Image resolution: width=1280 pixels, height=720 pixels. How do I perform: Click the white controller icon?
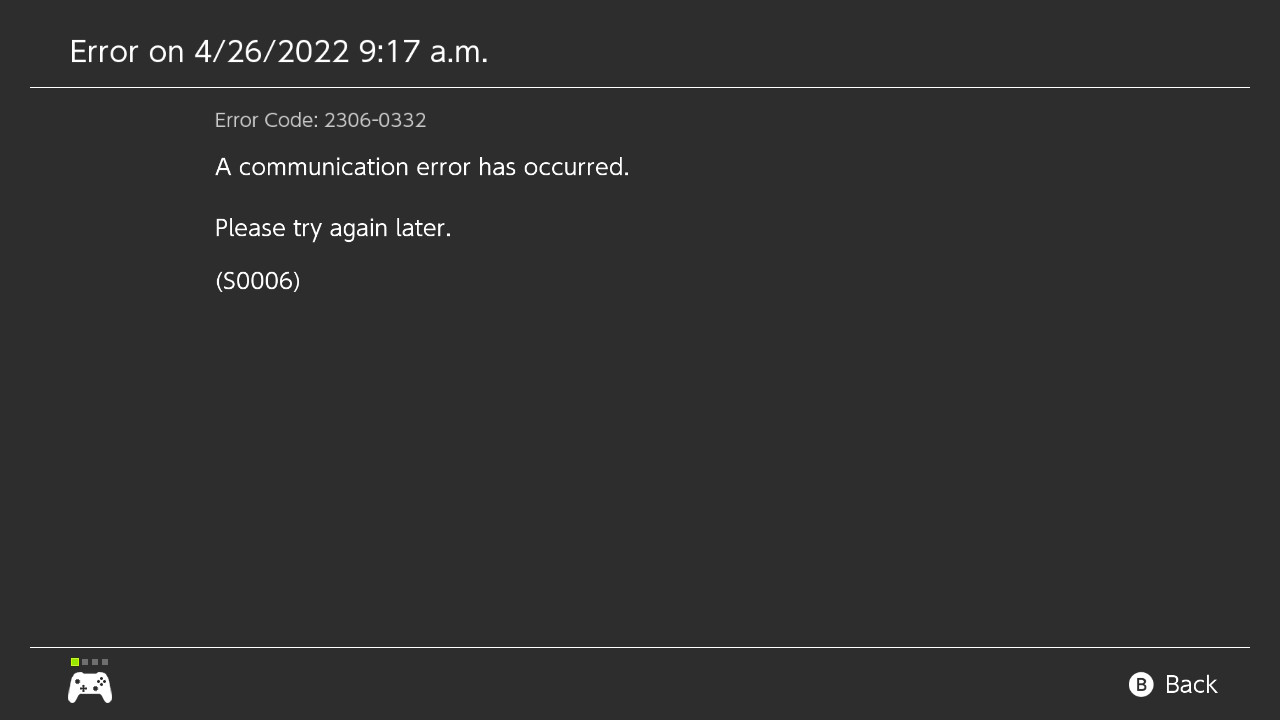(x=90, y=687)
